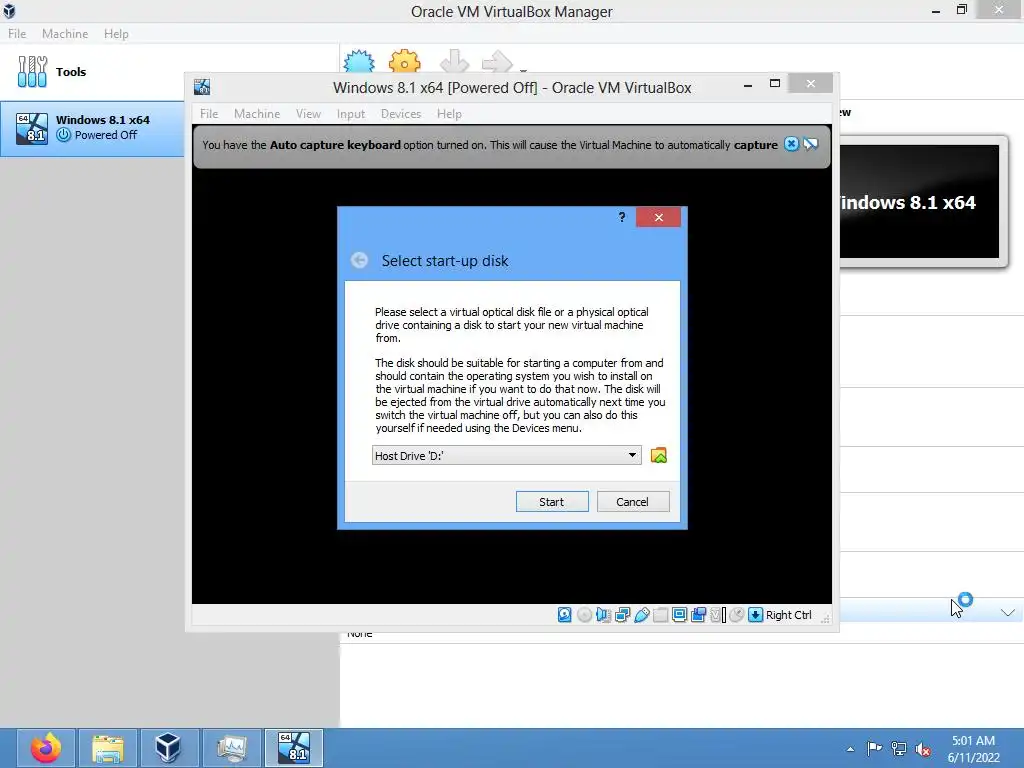
Task: Click the VM window resize grip corner
Action: pyautogui.click(x=825, y=618)
